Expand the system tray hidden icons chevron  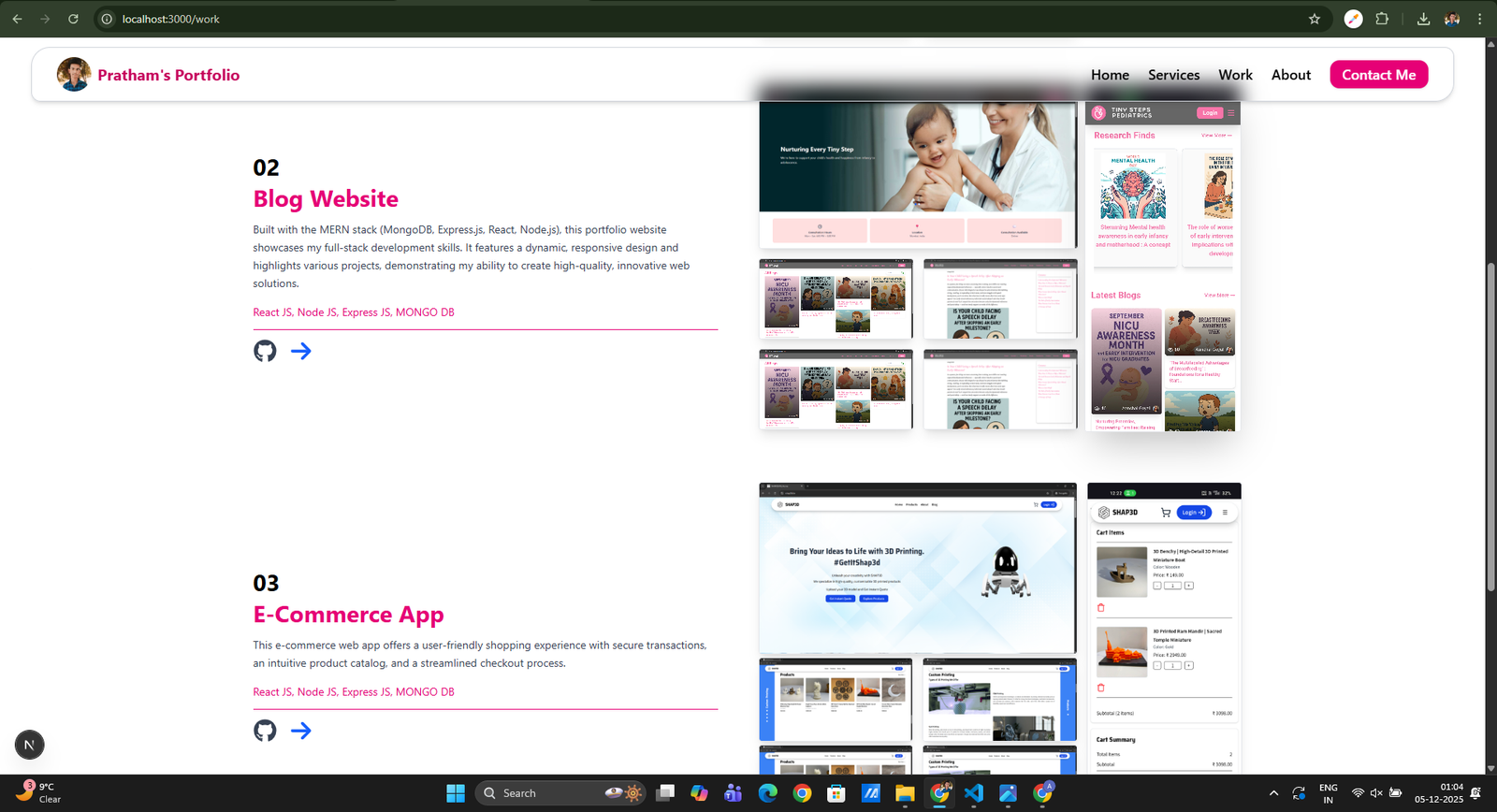pyautogui.click(x=1273, y=793)
